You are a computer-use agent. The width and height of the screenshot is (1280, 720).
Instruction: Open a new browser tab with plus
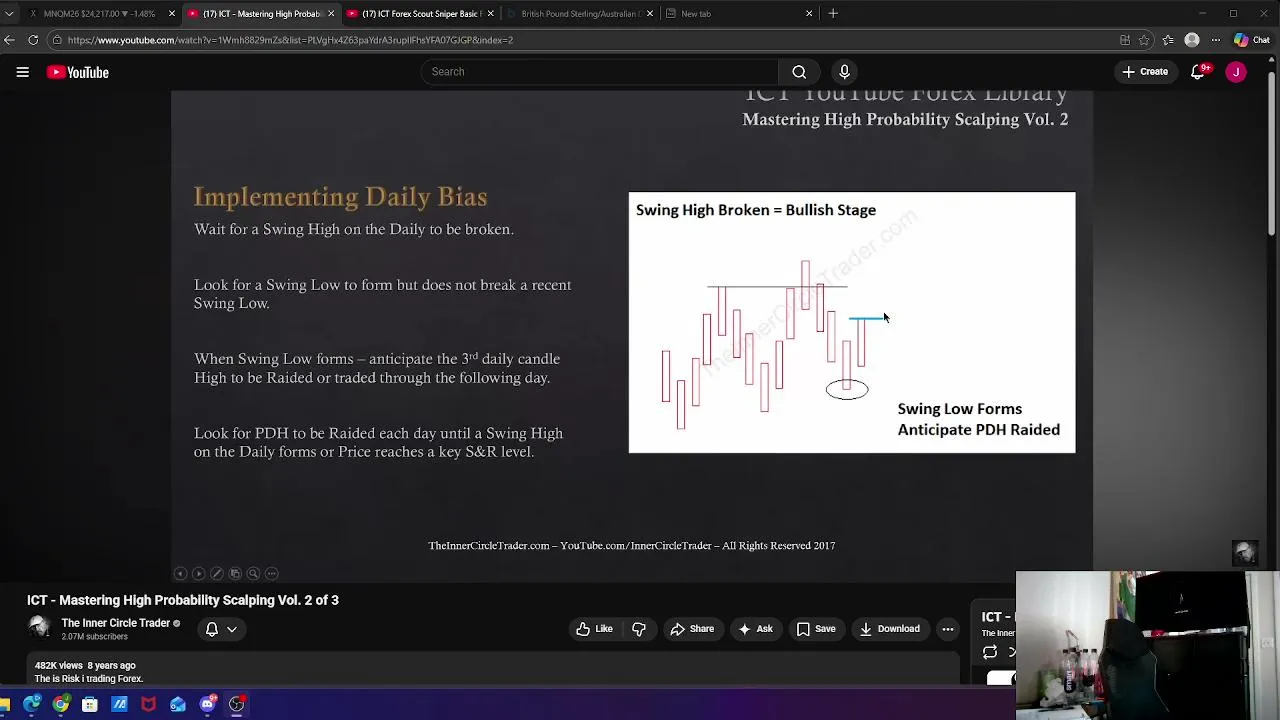833,14
